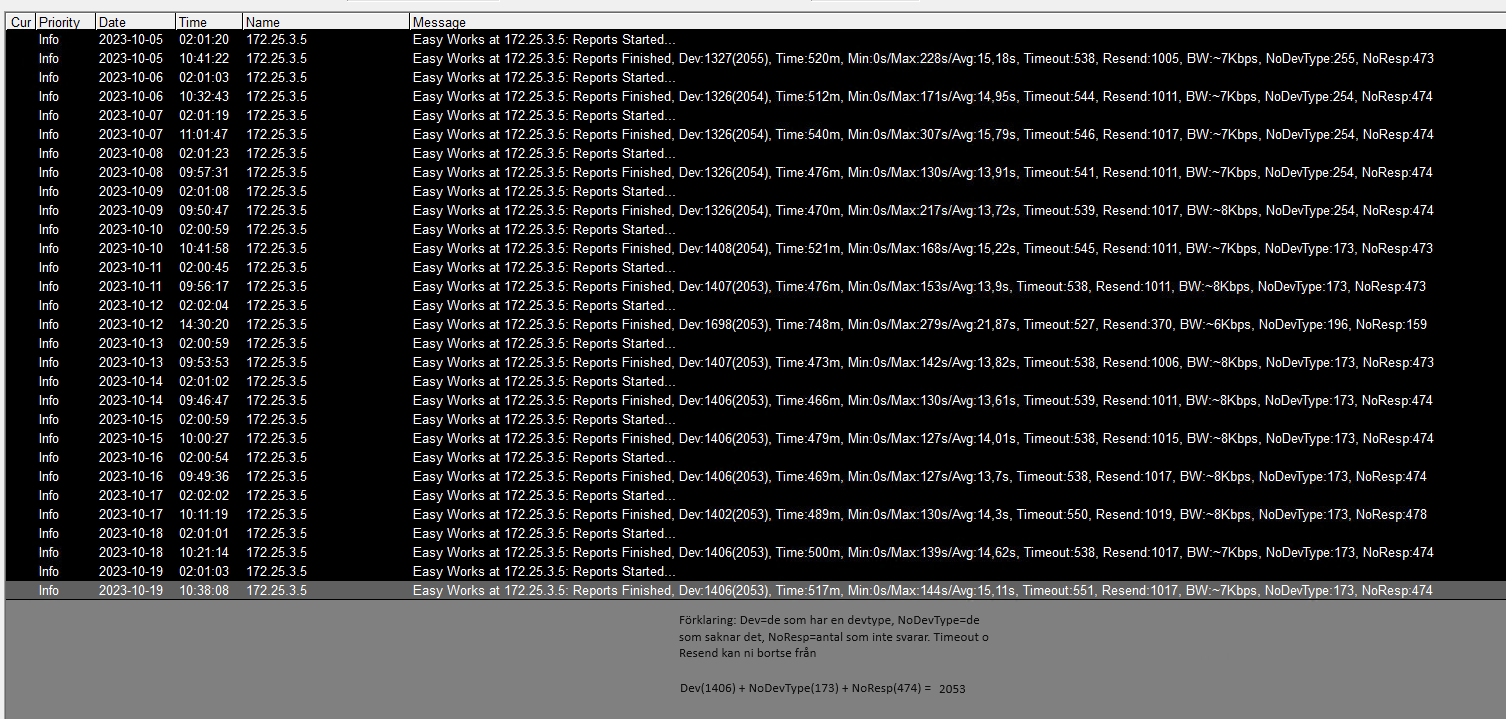
Task: Select highlighted row timed 10:38:08
Action: pos(755,591)
